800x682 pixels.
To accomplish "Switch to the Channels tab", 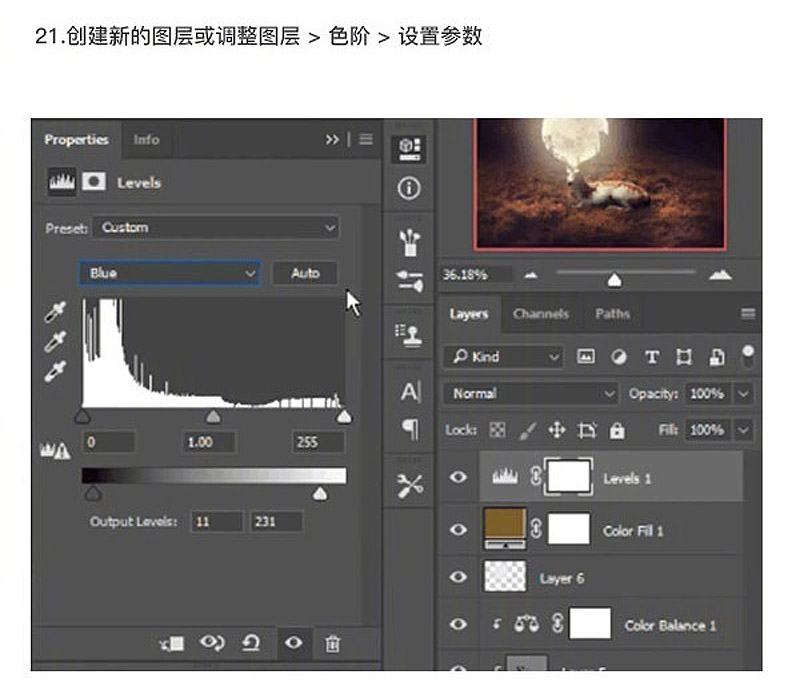I will (x=541, y=314).
